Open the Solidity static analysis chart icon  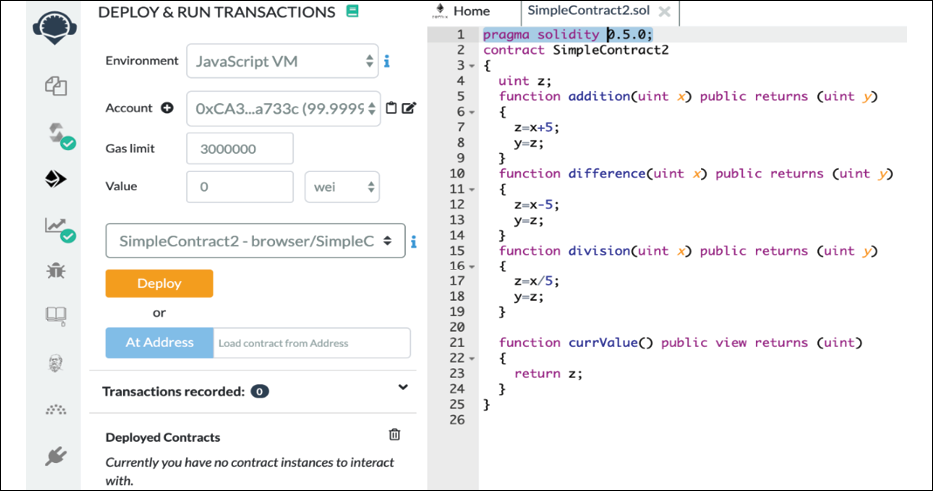59,229
